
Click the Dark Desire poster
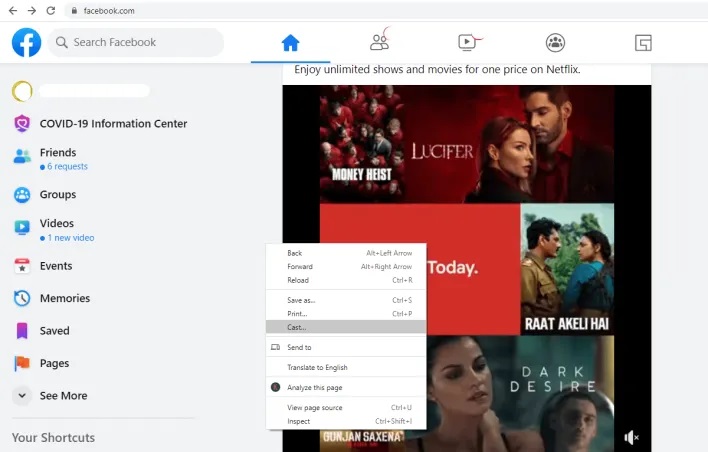[520, 393]
